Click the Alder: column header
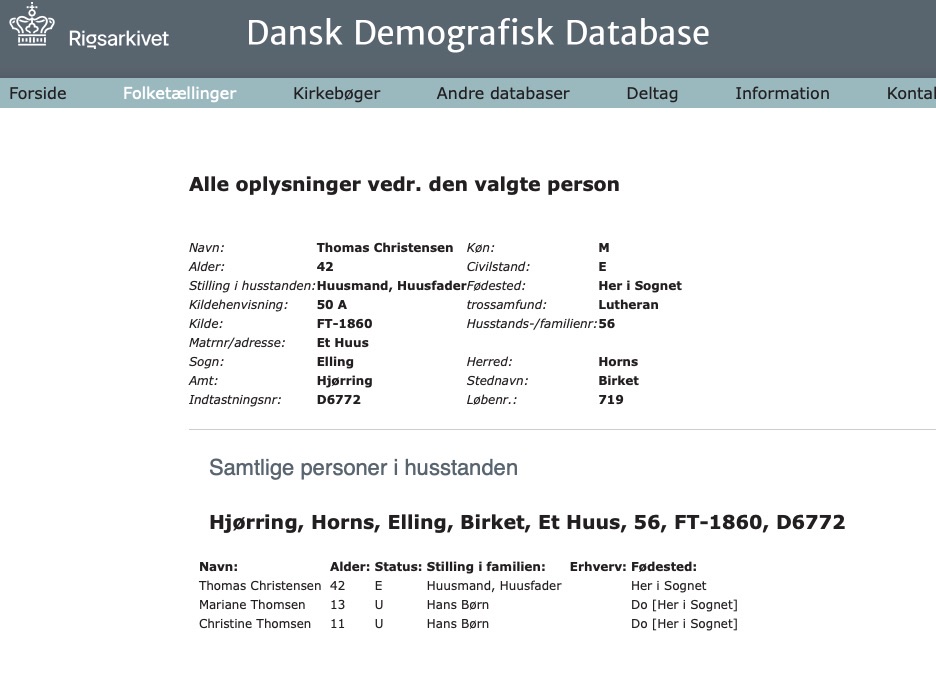 point(350,567)
